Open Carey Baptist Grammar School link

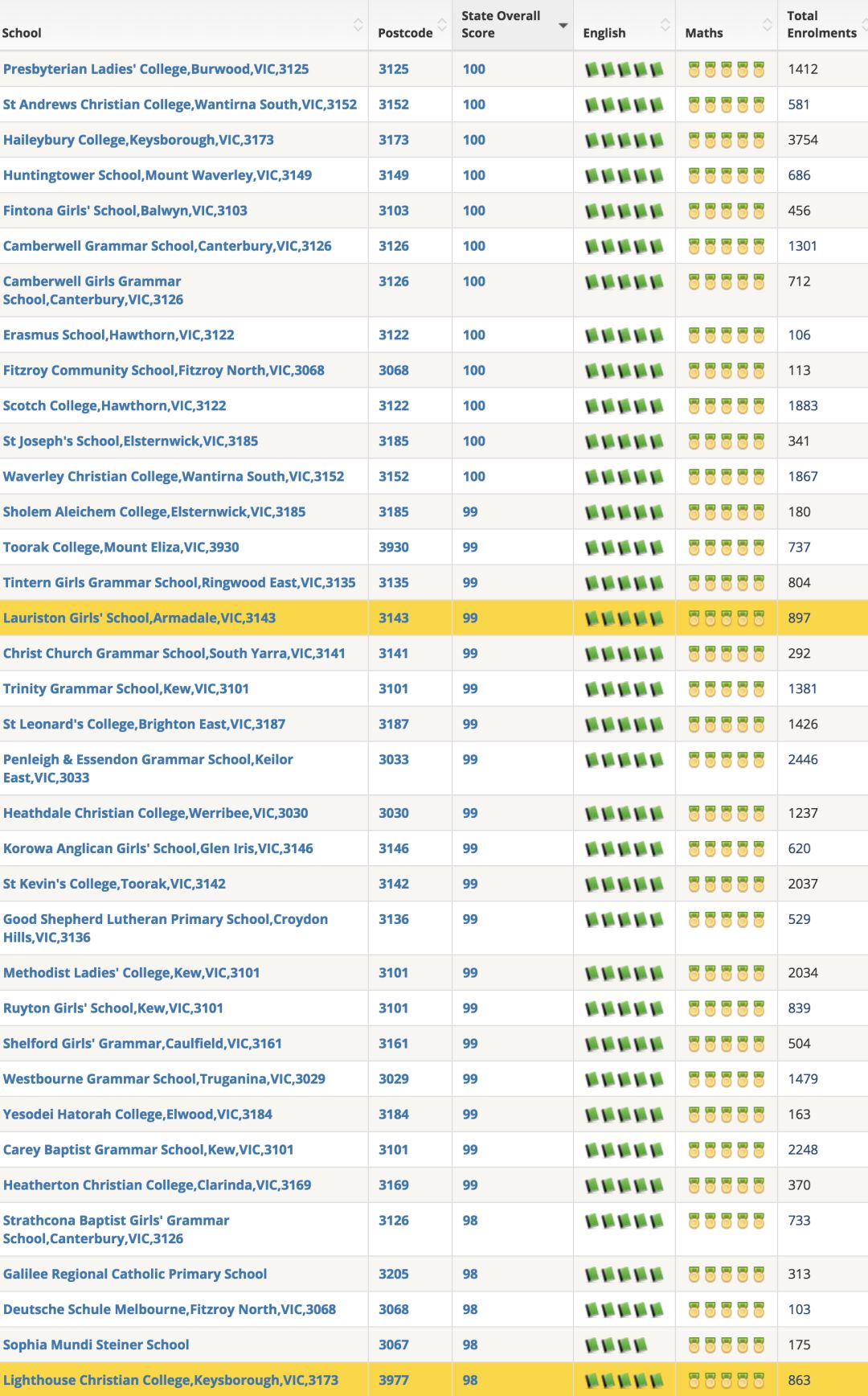[x=149, y=1150]
